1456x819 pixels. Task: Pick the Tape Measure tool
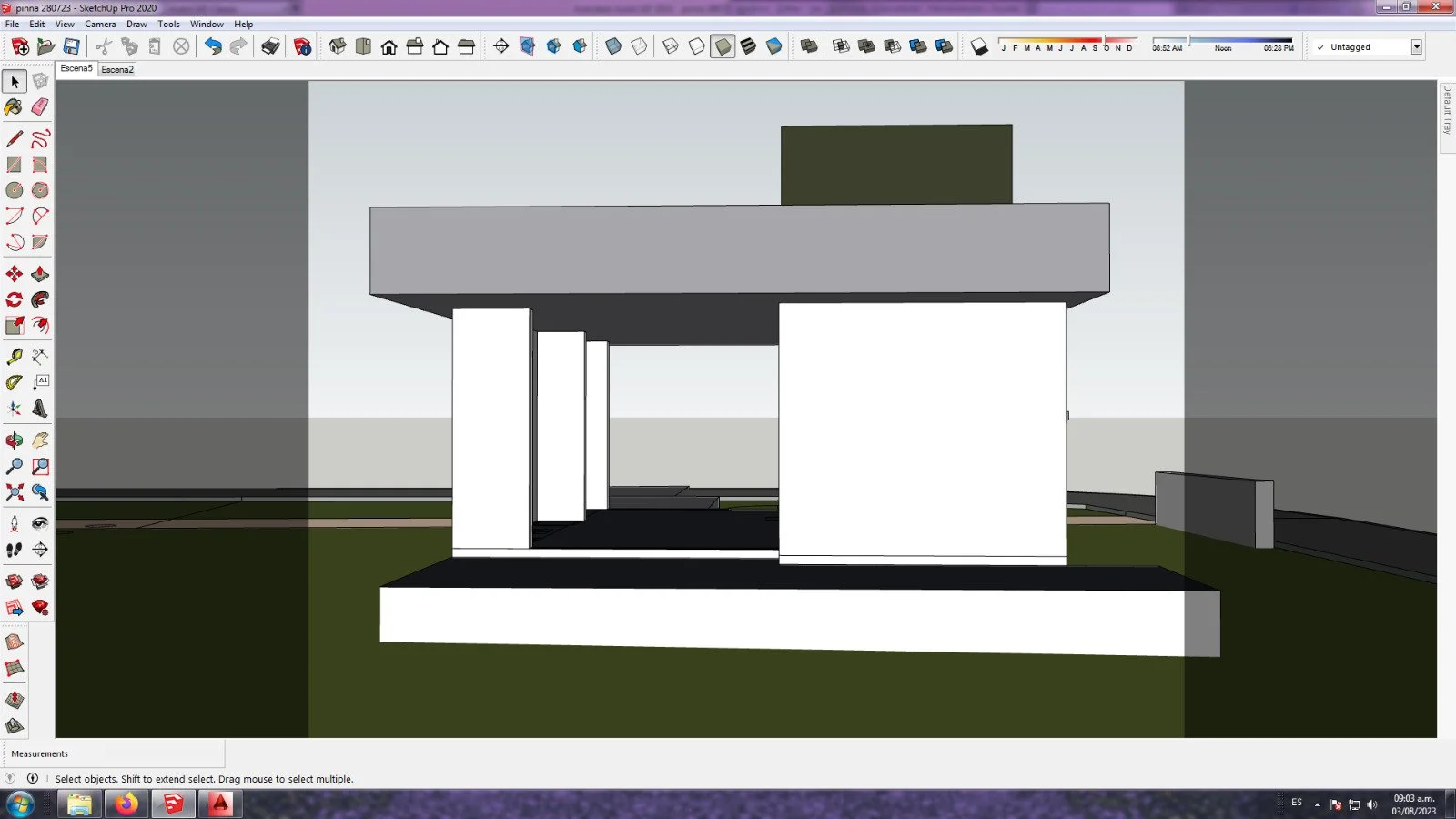[15, 357]
